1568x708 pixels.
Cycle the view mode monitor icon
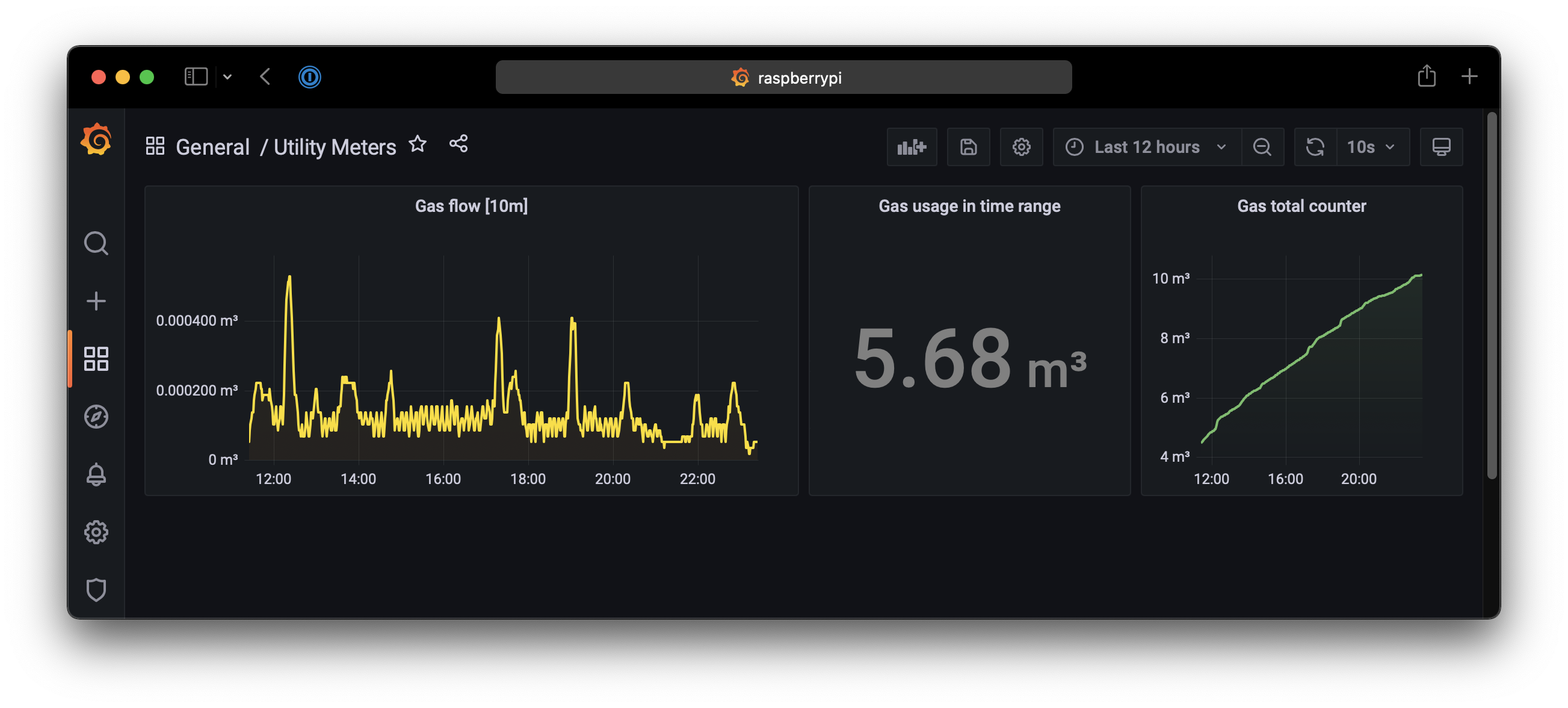pyautogui.click(x=1441, y=147)
